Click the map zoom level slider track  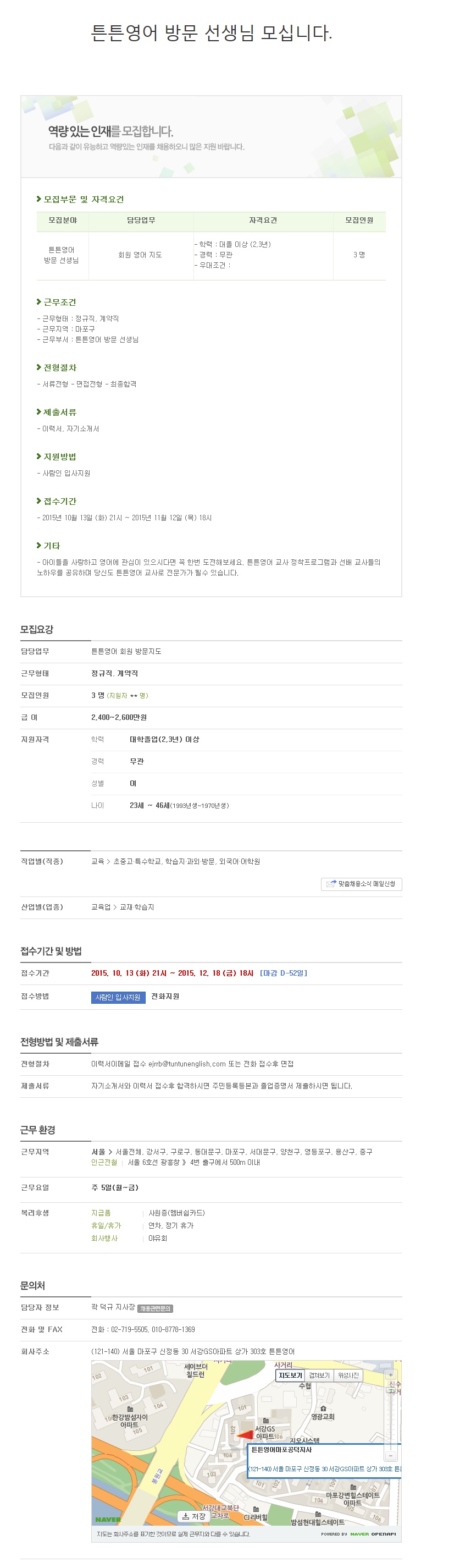point(390,1415)
